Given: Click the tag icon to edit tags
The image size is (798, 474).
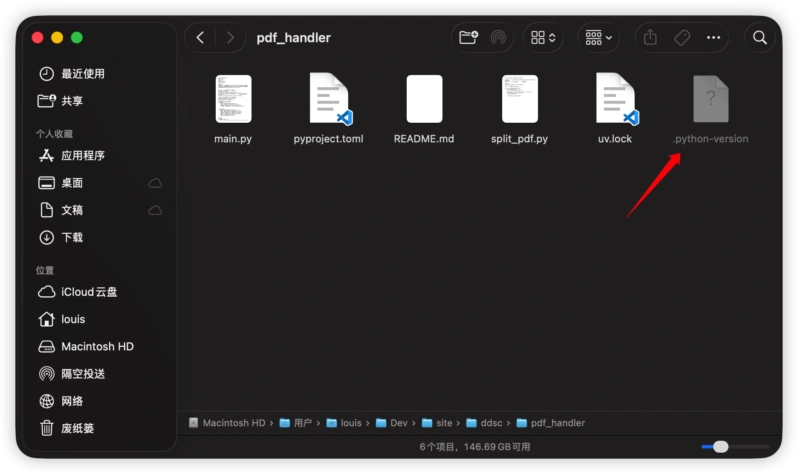Looking at the screenshot, I should pos(682,37).
